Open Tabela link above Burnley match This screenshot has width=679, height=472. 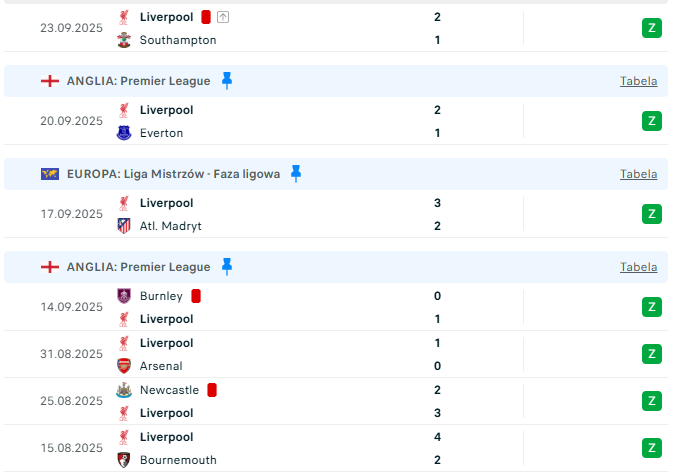click(x=638, y=267)
